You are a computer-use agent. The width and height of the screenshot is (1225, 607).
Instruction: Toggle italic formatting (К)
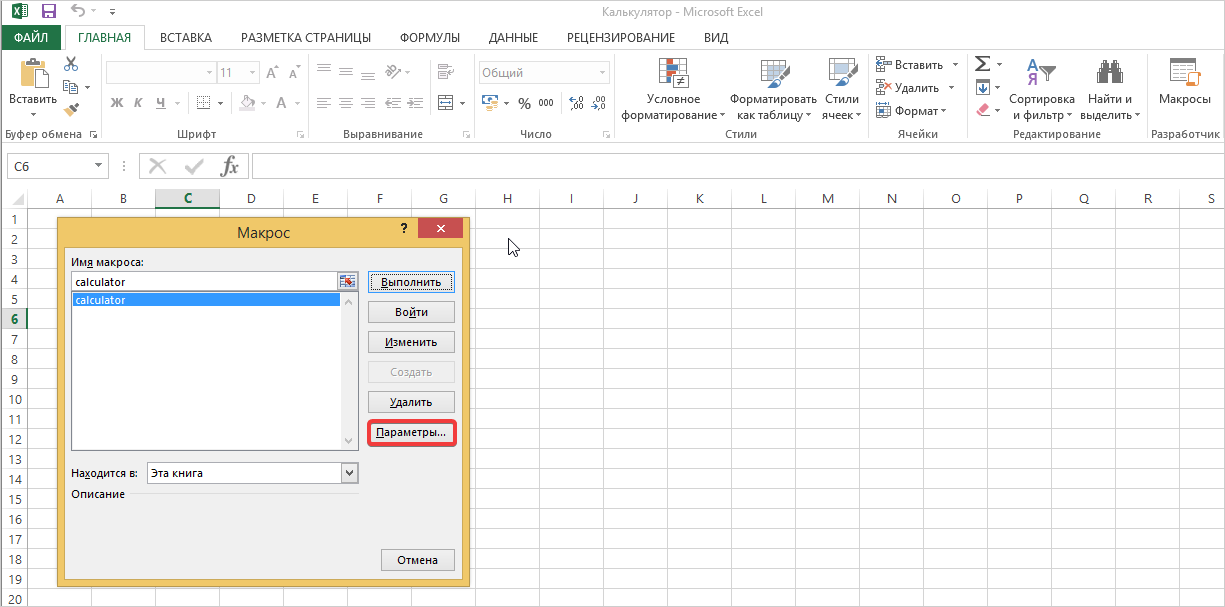click(138, 103)
